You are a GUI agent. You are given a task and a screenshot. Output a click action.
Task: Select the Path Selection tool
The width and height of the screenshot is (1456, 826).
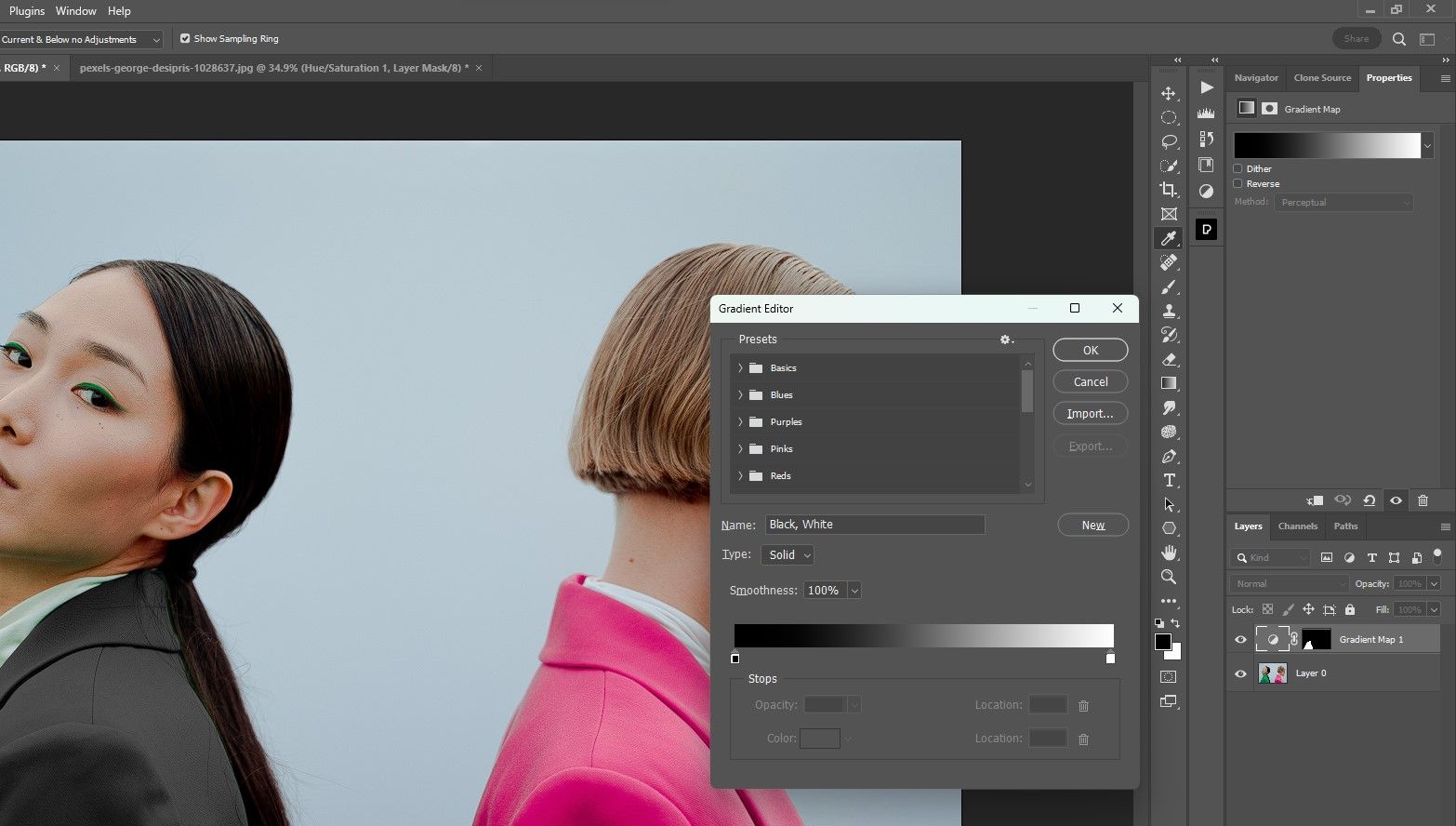pyautogui.click(x=1169, y=504)
